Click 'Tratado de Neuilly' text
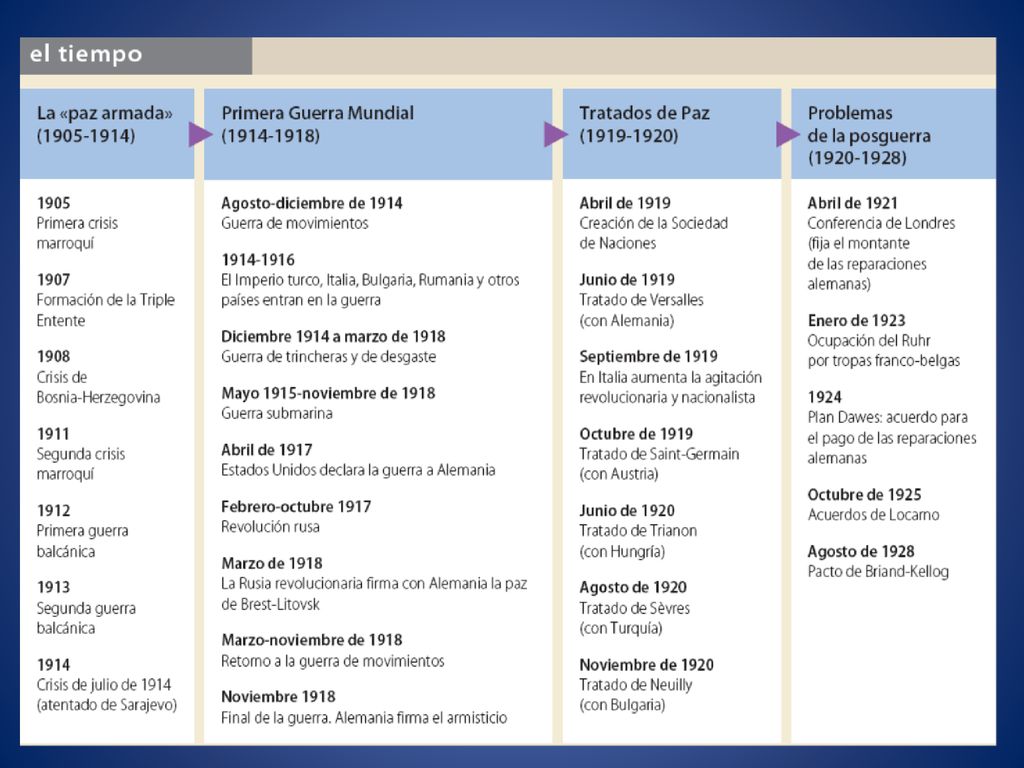The image size is (1024, 768). coord(635,685)
